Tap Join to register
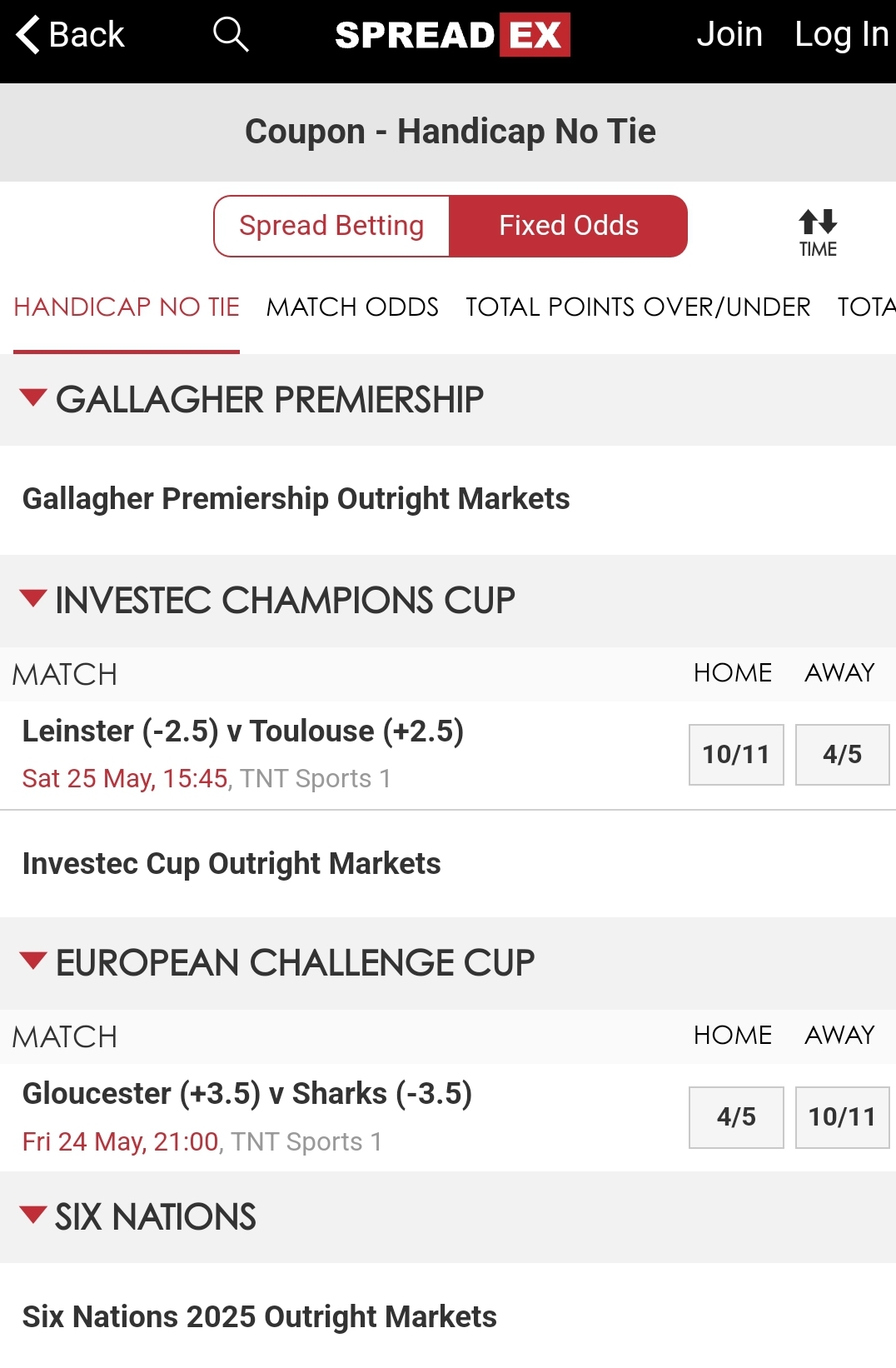The image size is (896, 1368). click(x=729, y=35)
